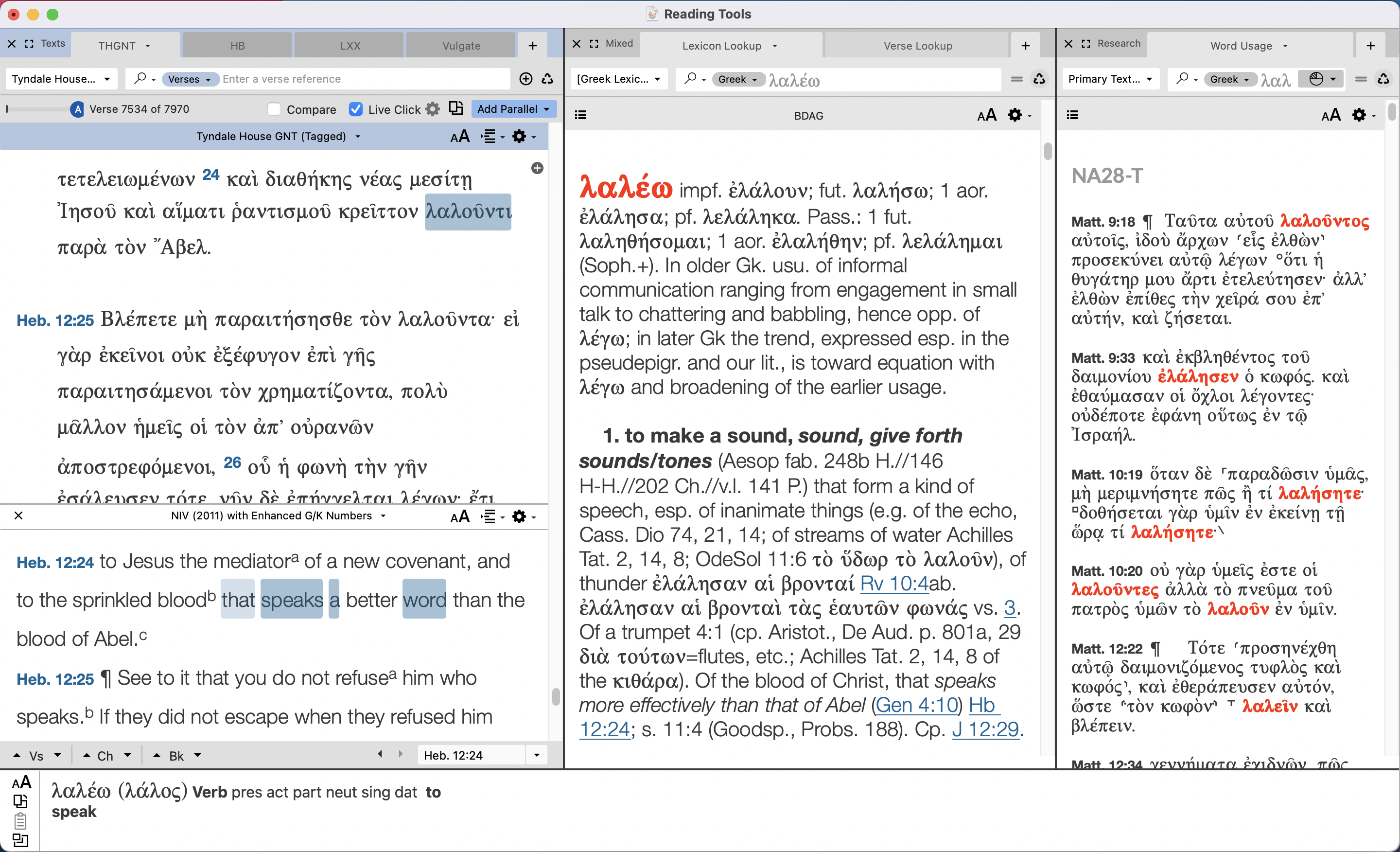Image resolution: width=1400 pixels, height=852 pixels.
Task: Open the Word Usage dropdown
Action: (x=1248, y=46)
